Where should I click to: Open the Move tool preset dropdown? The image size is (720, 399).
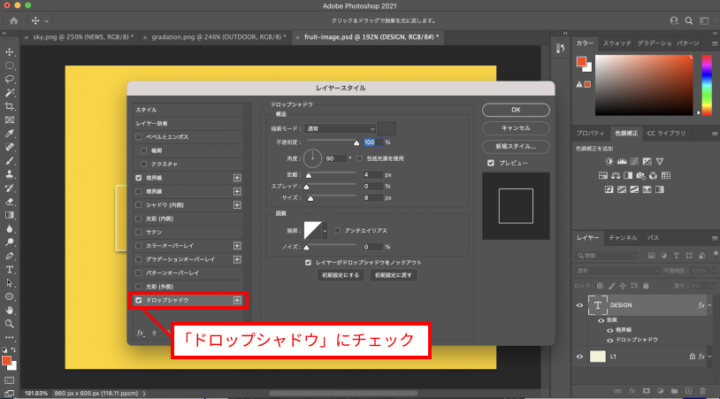pos(46,21)
